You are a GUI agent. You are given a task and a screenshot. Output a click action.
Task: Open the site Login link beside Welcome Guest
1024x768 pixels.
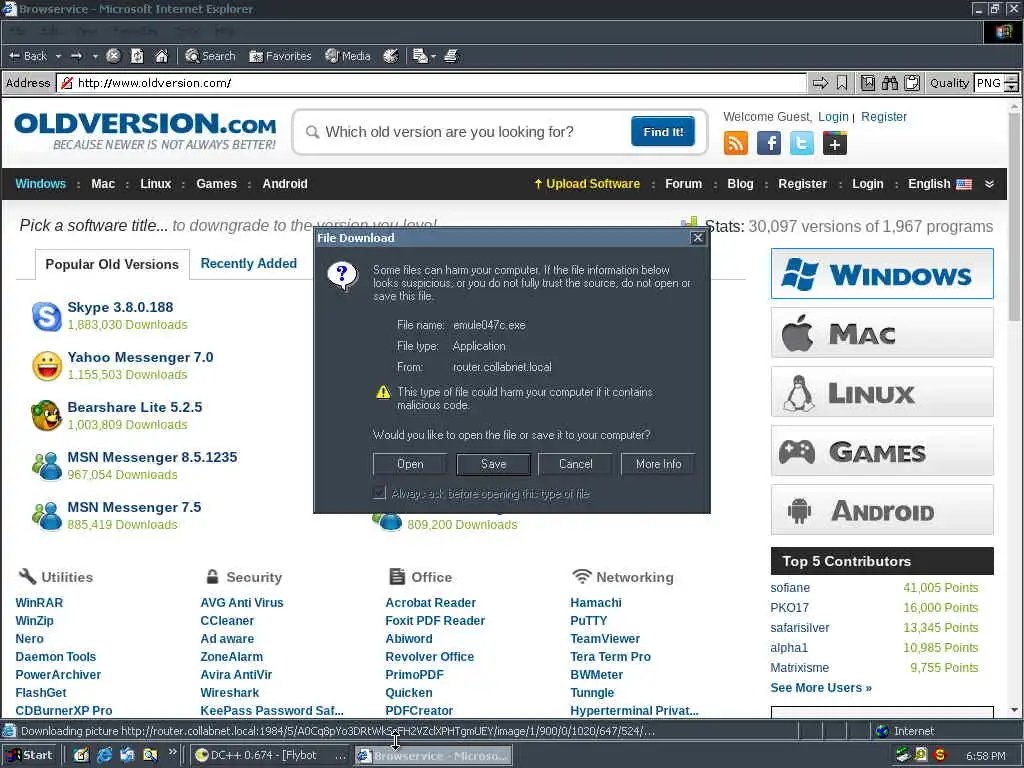(833, 116)
